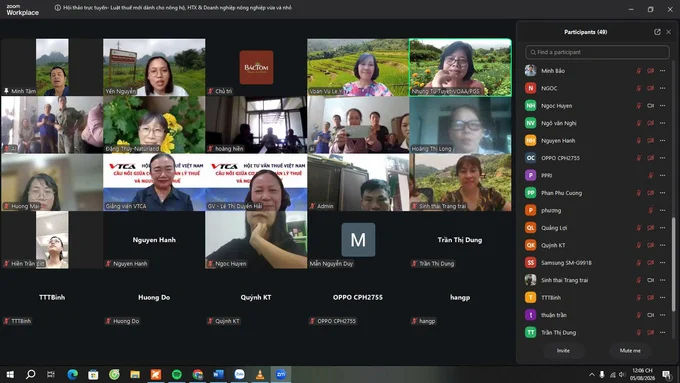Click TTTBinh's muted microphone icon

coord(639,298)
